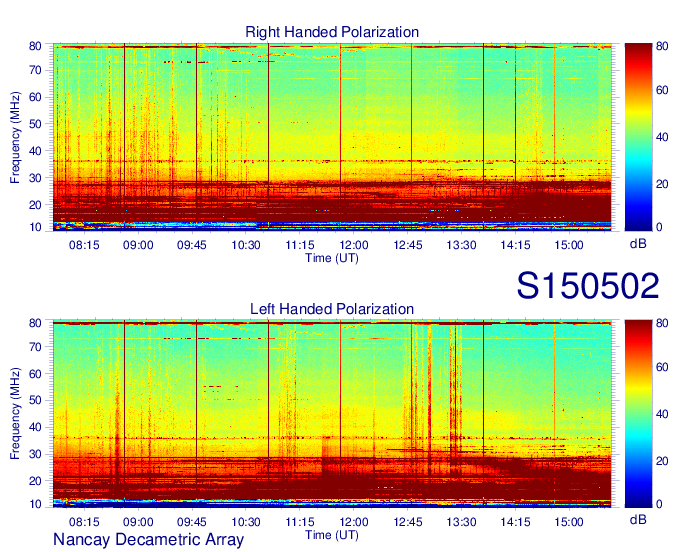The height and width of the screenshot is (552, 680).
Task: Click 10 MHz frequency tick of Left Handed plot
Action: (x=35, y=504)
